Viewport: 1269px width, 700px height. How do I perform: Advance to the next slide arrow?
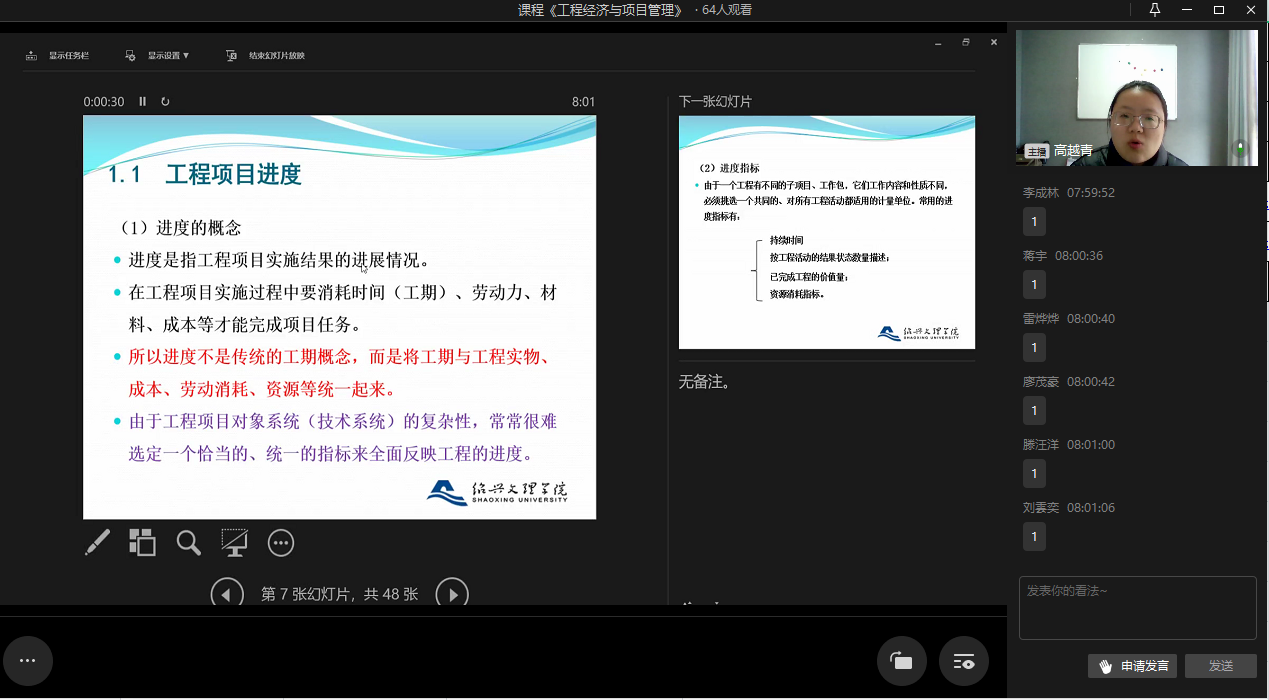tap(452, 594)
